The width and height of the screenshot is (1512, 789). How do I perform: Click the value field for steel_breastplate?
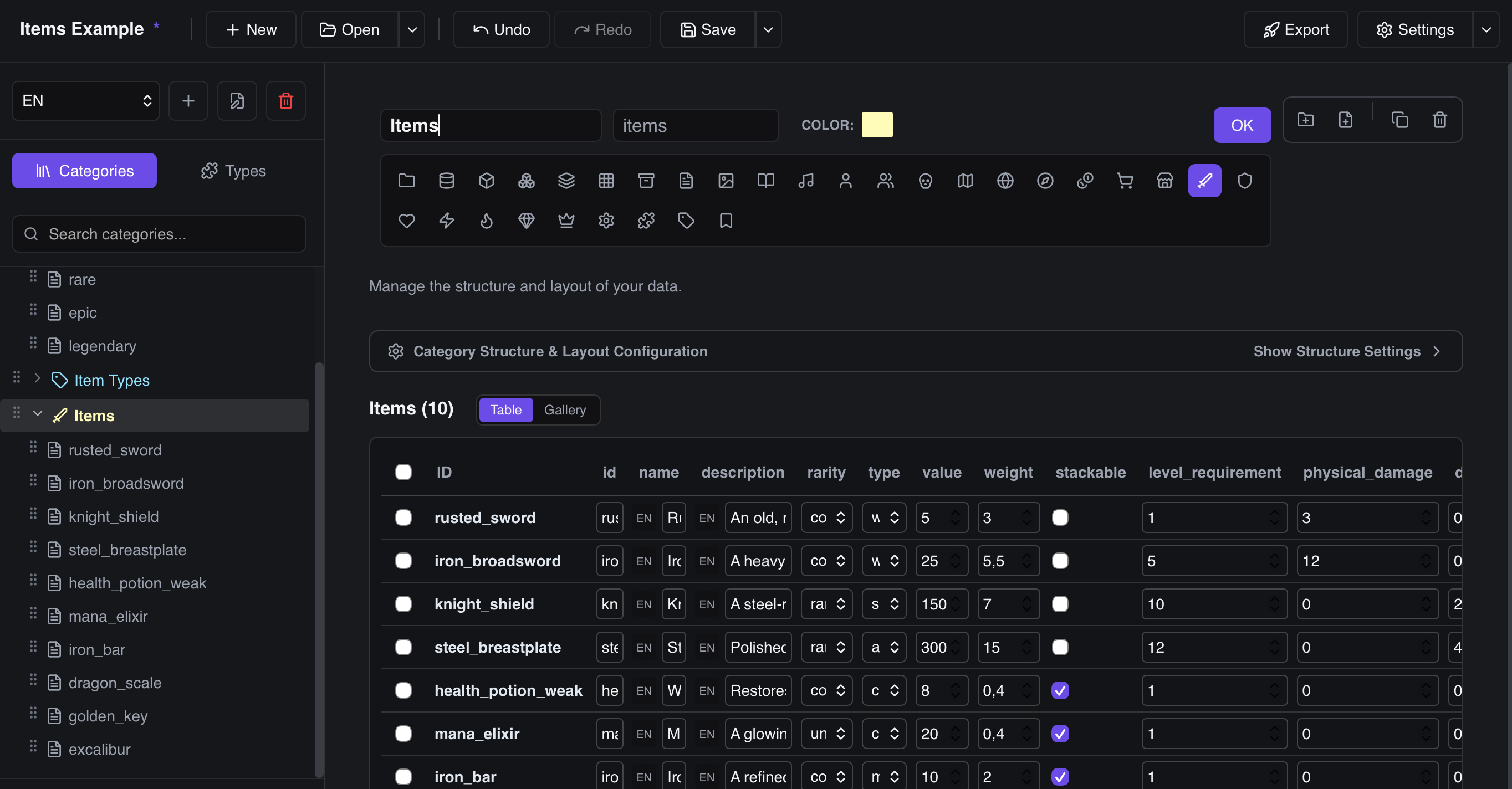point(942,647)
